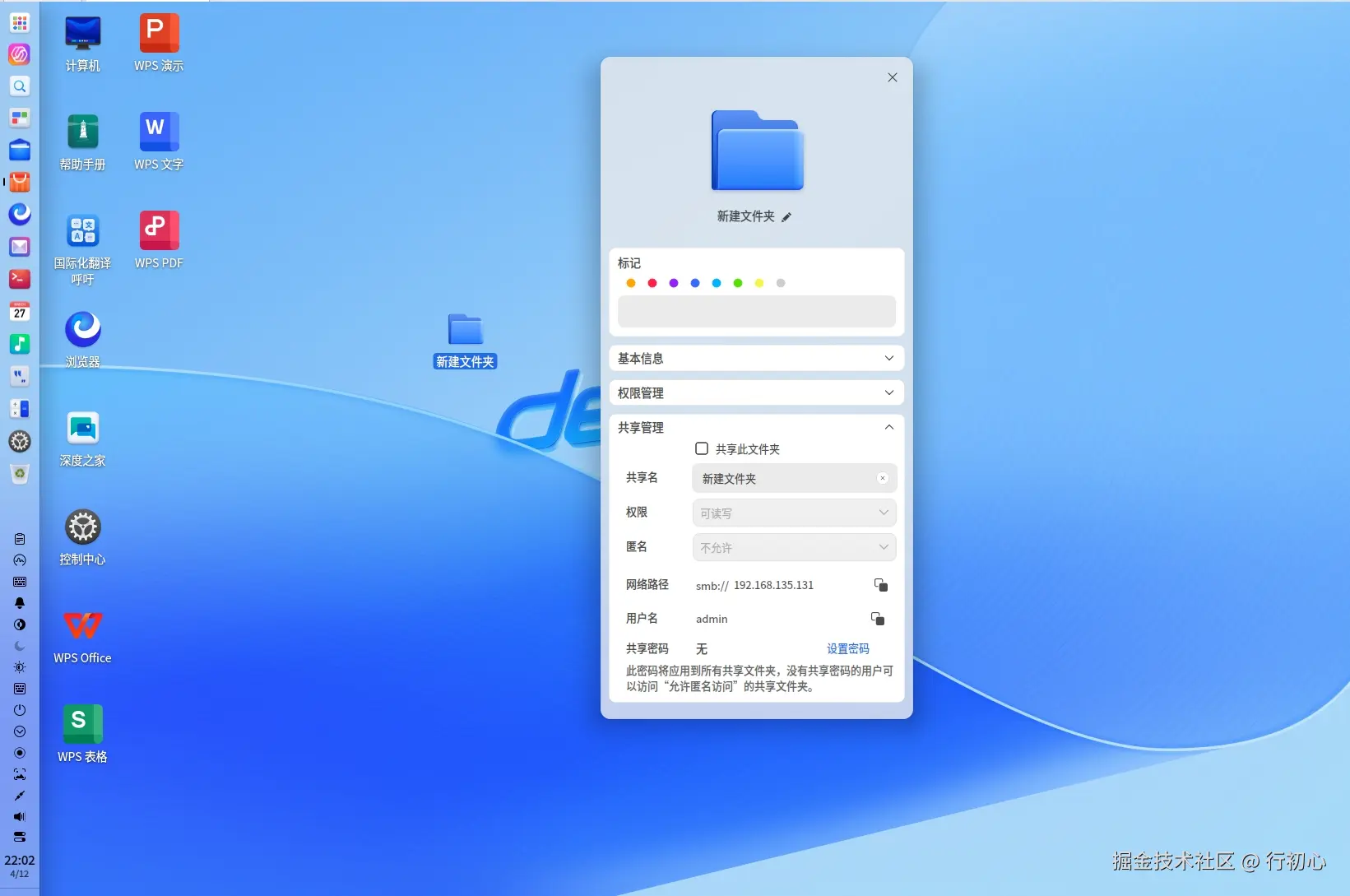The image size is (1350, 896).
Task: Open the system monitor tray icon
Action: point(20,560)
